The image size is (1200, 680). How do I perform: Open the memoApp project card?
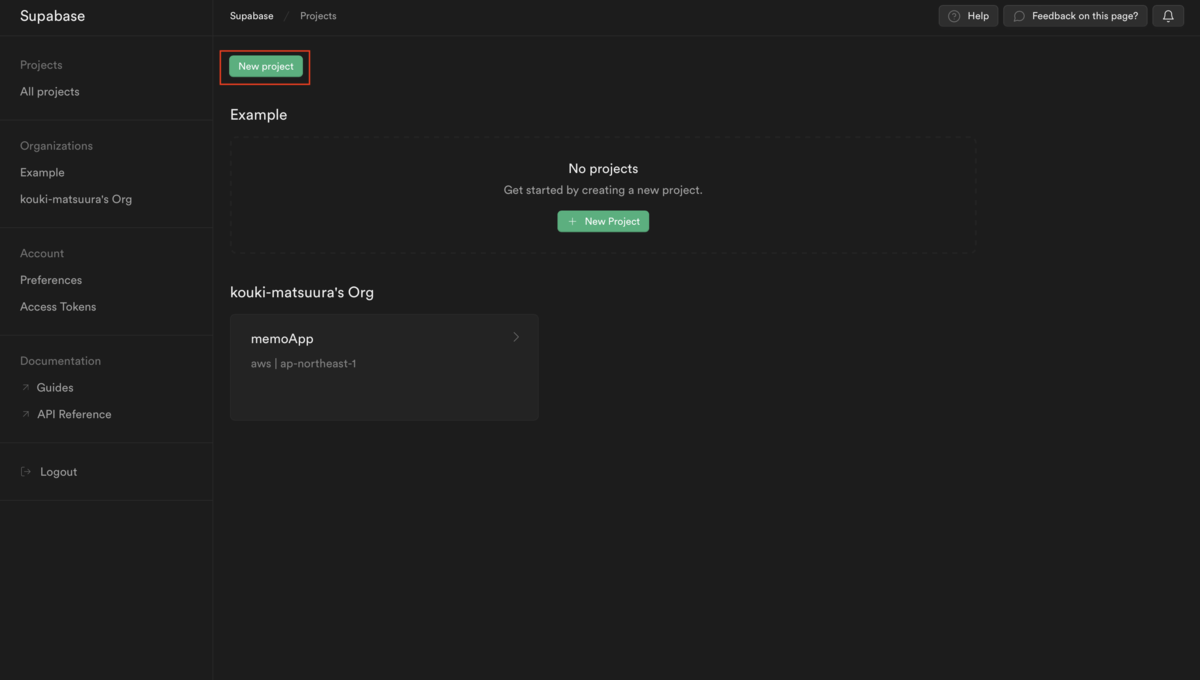(x=384, y=367)
